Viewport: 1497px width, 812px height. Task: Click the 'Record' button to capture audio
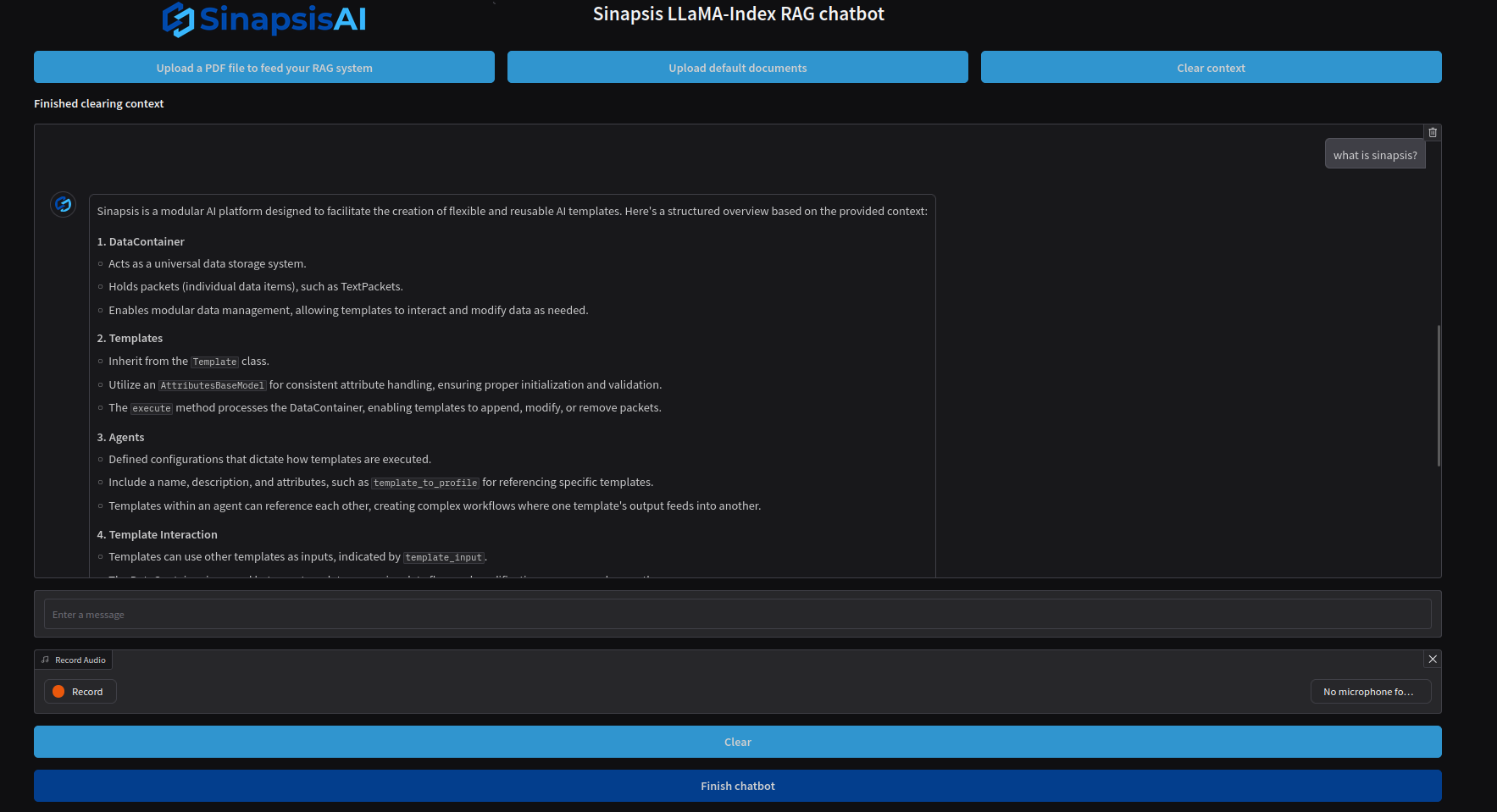click(80, 691)
